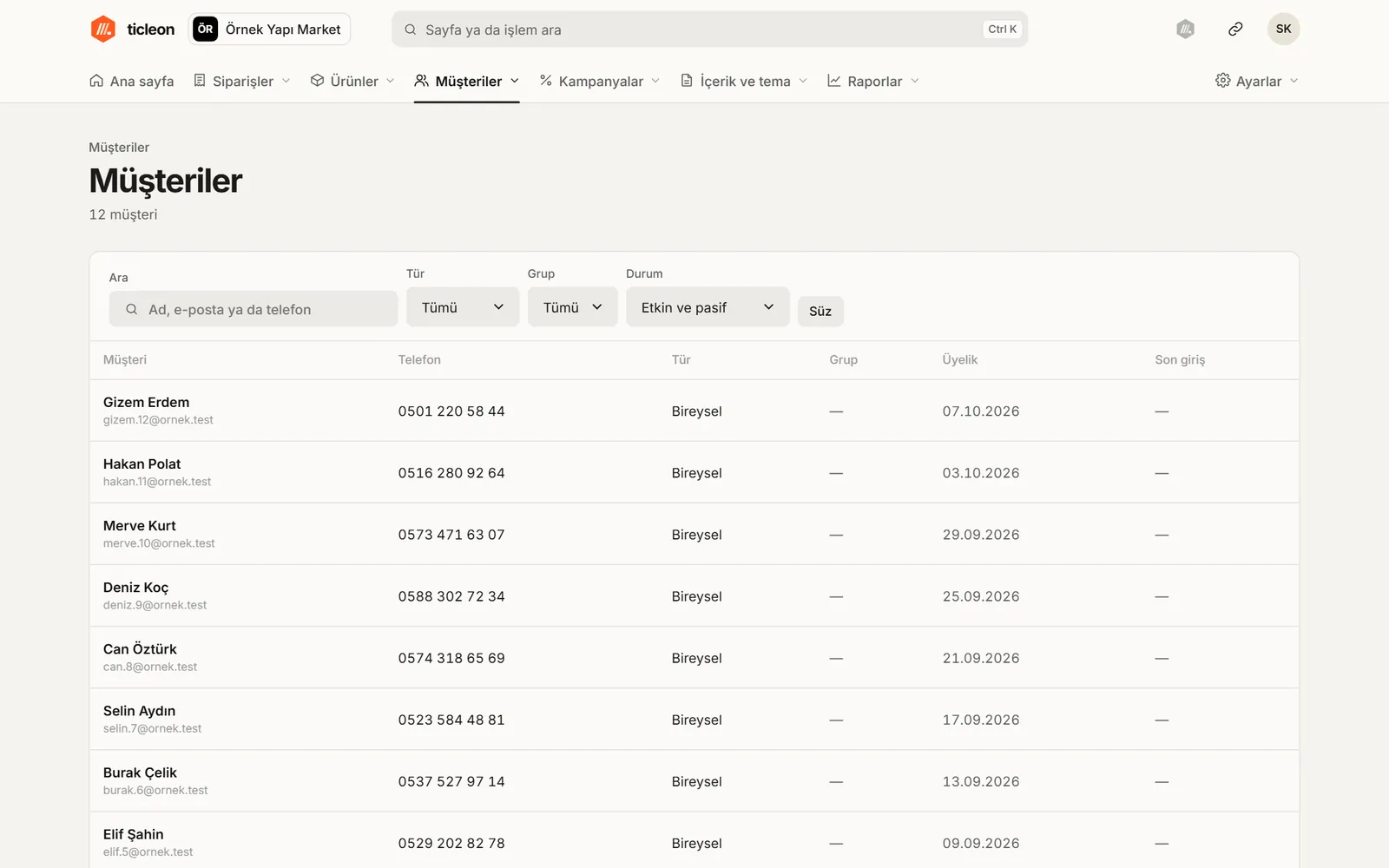
Task: Open customer Gizem Erdem
Action: click(x=146, y=402)
